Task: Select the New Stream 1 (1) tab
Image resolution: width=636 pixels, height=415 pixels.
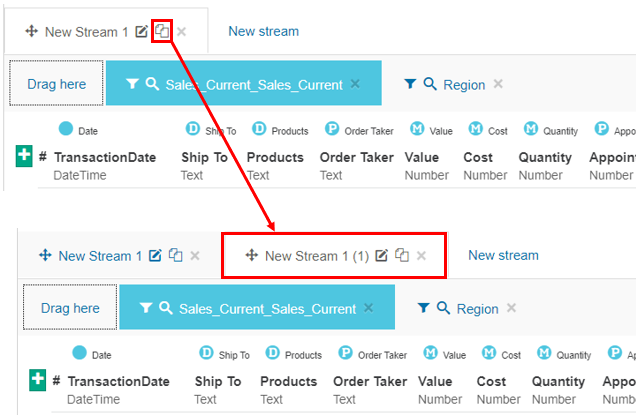Action: 316,256
